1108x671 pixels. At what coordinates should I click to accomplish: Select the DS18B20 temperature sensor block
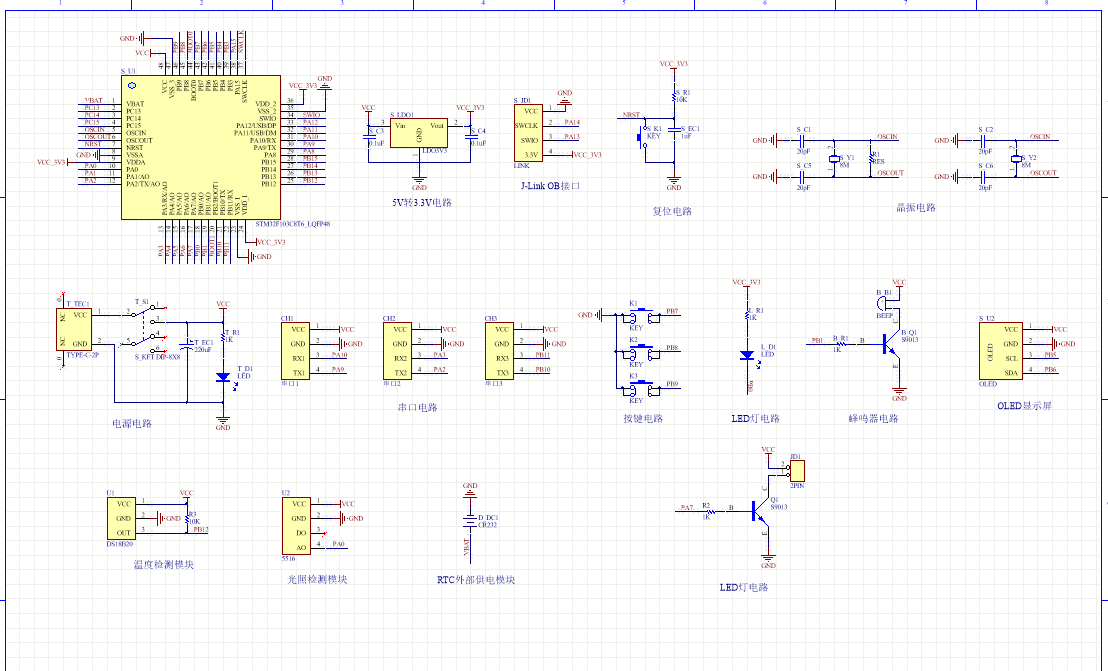click(x=122, y=518)
